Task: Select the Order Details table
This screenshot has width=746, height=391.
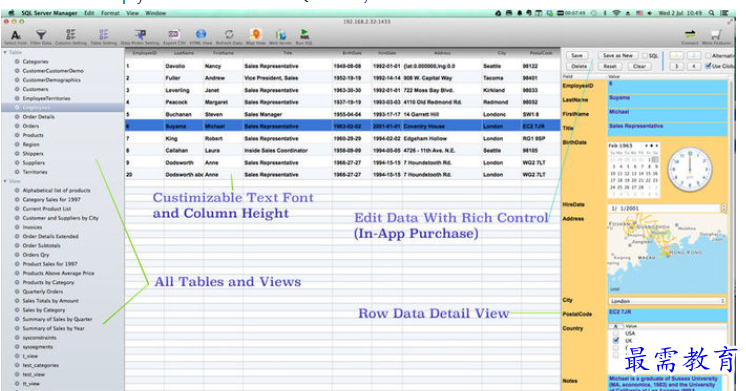Action: tap(39, 117)
